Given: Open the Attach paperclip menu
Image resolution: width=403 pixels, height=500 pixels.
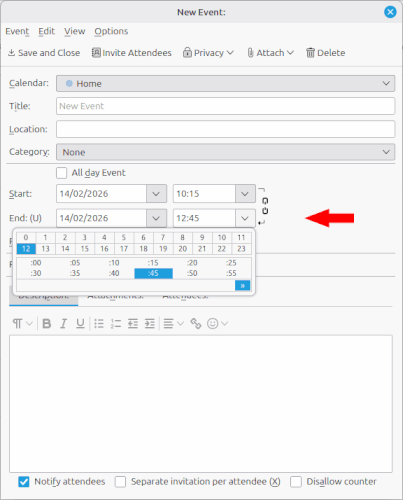Looking at the screenshot, I should coord(270,53).
